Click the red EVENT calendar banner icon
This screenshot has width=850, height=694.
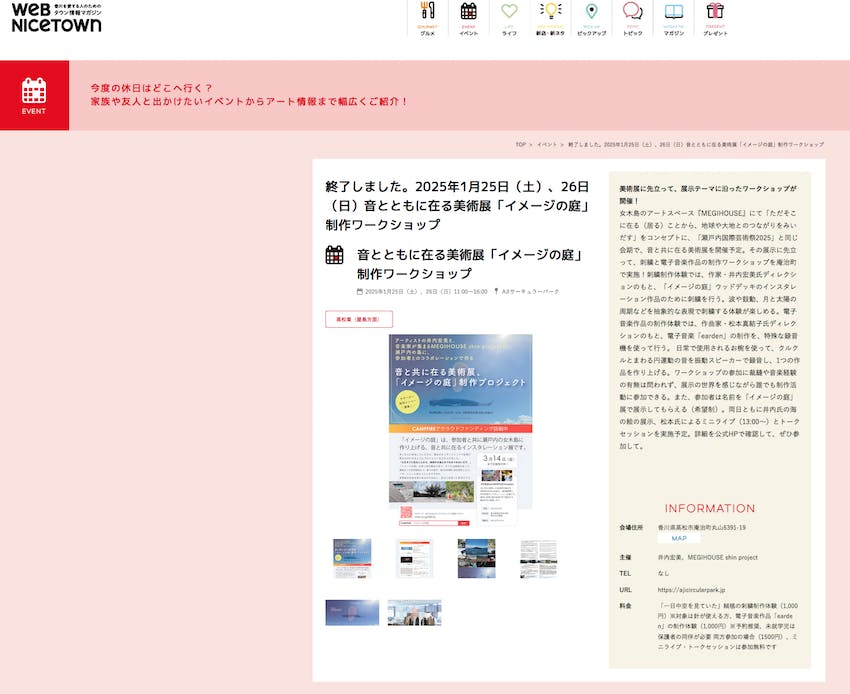(x=34, y=95)
